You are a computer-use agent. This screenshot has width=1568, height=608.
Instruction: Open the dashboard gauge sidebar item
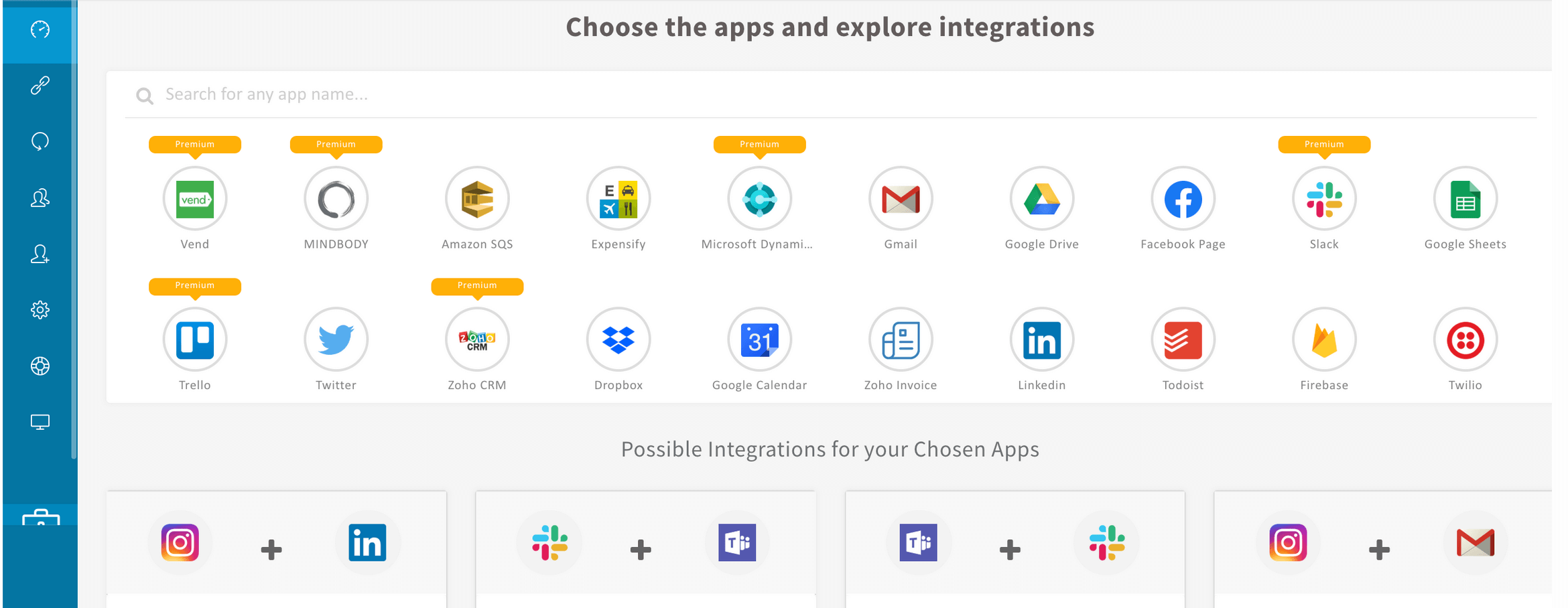40,29
